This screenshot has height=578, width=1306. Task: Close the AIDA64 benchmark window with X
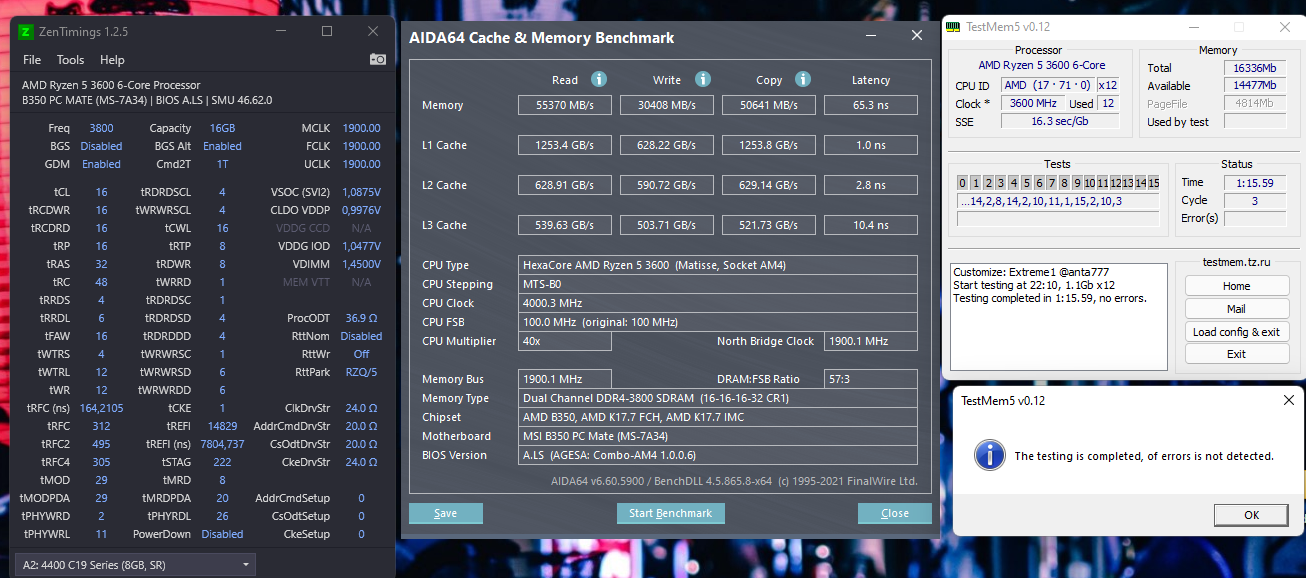tap(916, 35)
